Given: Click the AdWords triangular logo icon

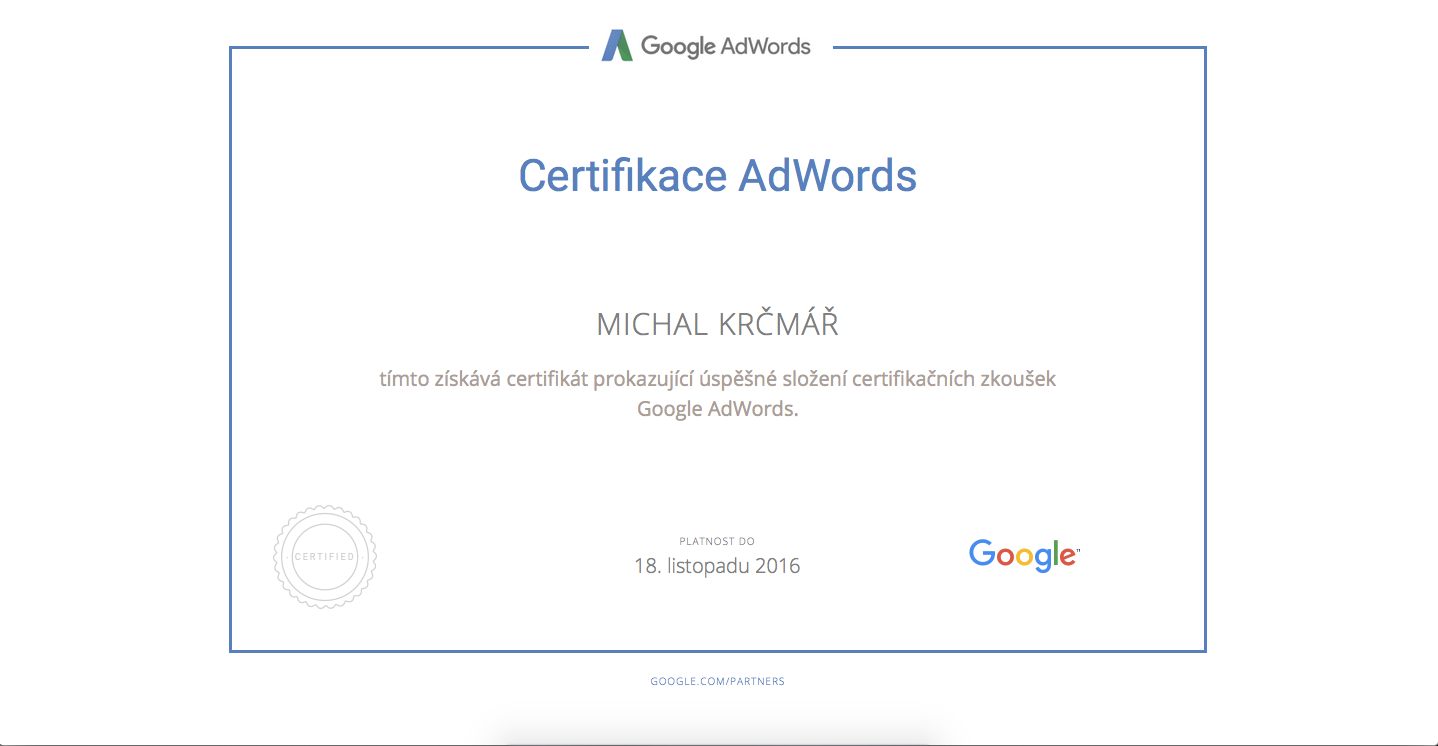Looking at the screenshot, I should tap(616, 46).
